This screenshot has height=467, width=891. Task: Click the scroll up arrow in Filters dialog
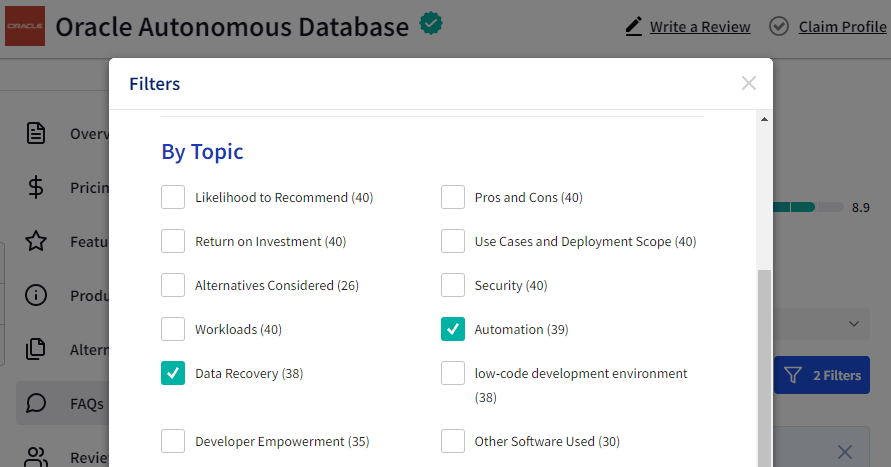(x=764, y=119)
